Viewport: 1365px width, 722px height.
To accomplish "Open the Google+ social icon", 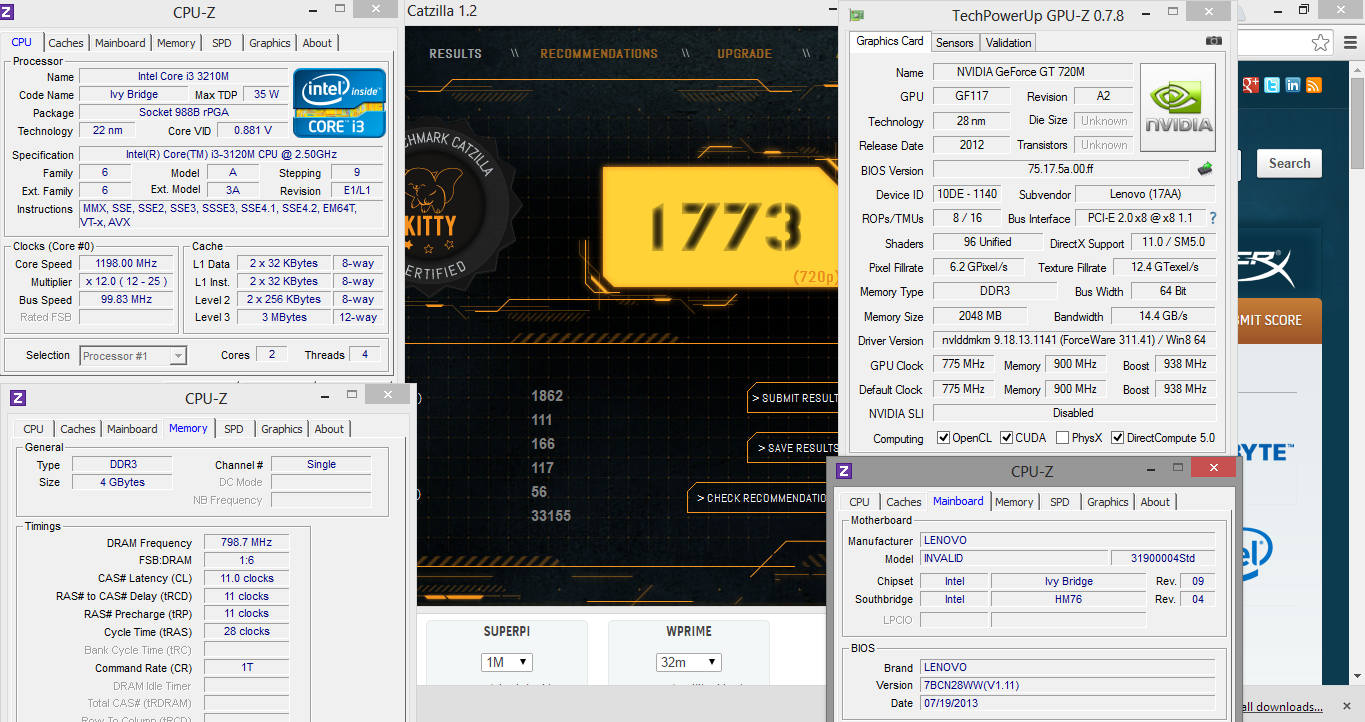I will click(x=1249, y=85).
